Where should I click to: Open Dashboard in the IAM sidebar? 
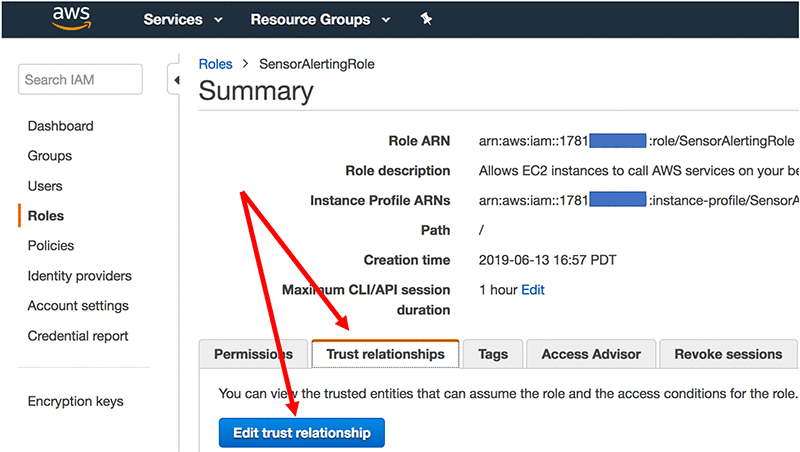tap(61, 126)
